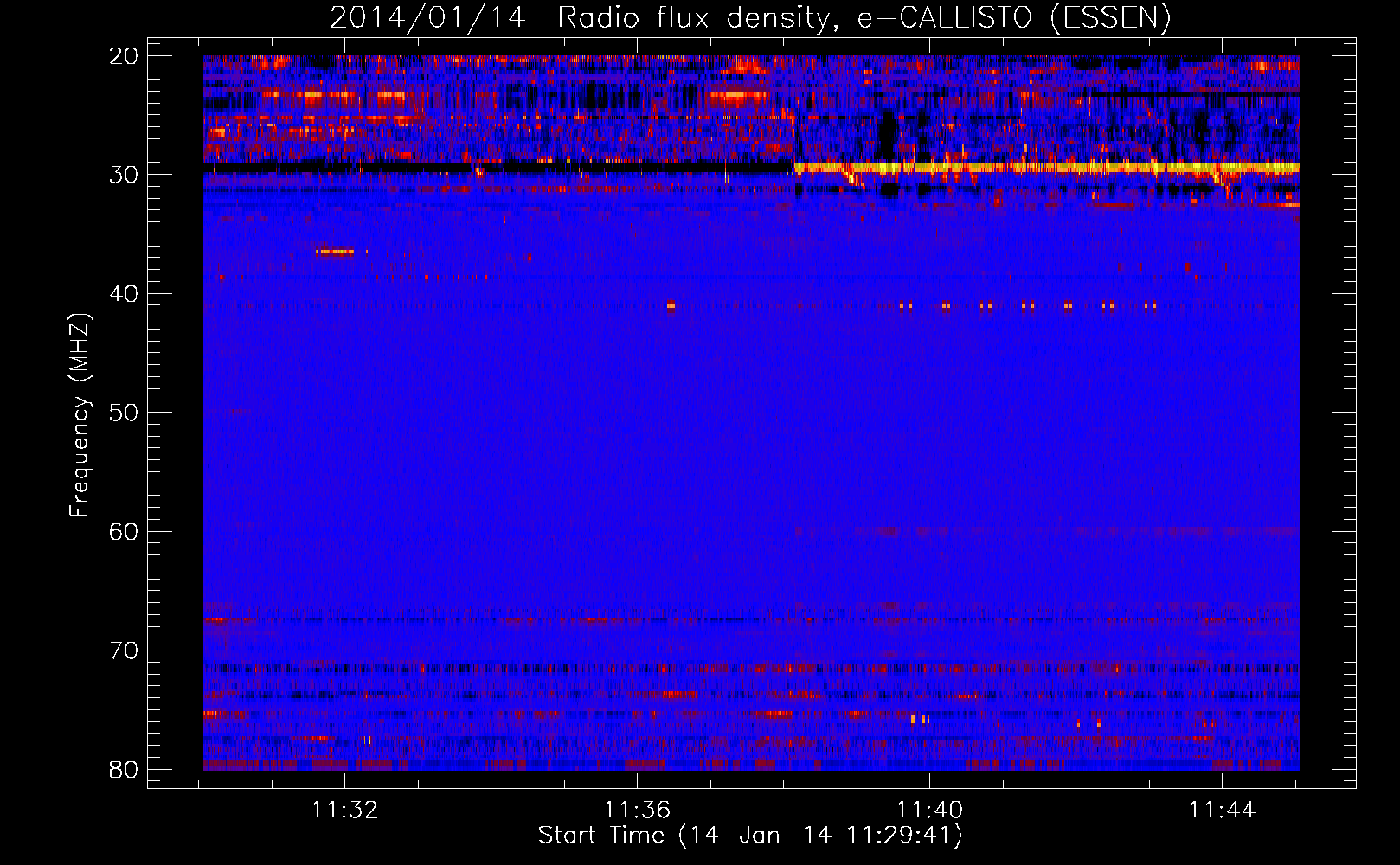This screenshot has height=865, width=1400.
Task: Click the "11:32" time tick label
Action: [345, 810]
